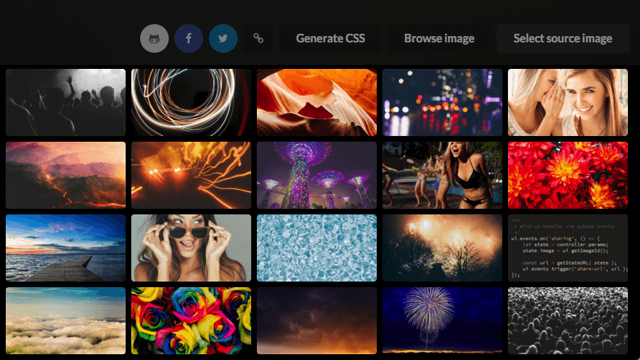640x360 pixels.
Task: Choose the golden fireworks behind trees thumbnail
Action: point(442,248)
